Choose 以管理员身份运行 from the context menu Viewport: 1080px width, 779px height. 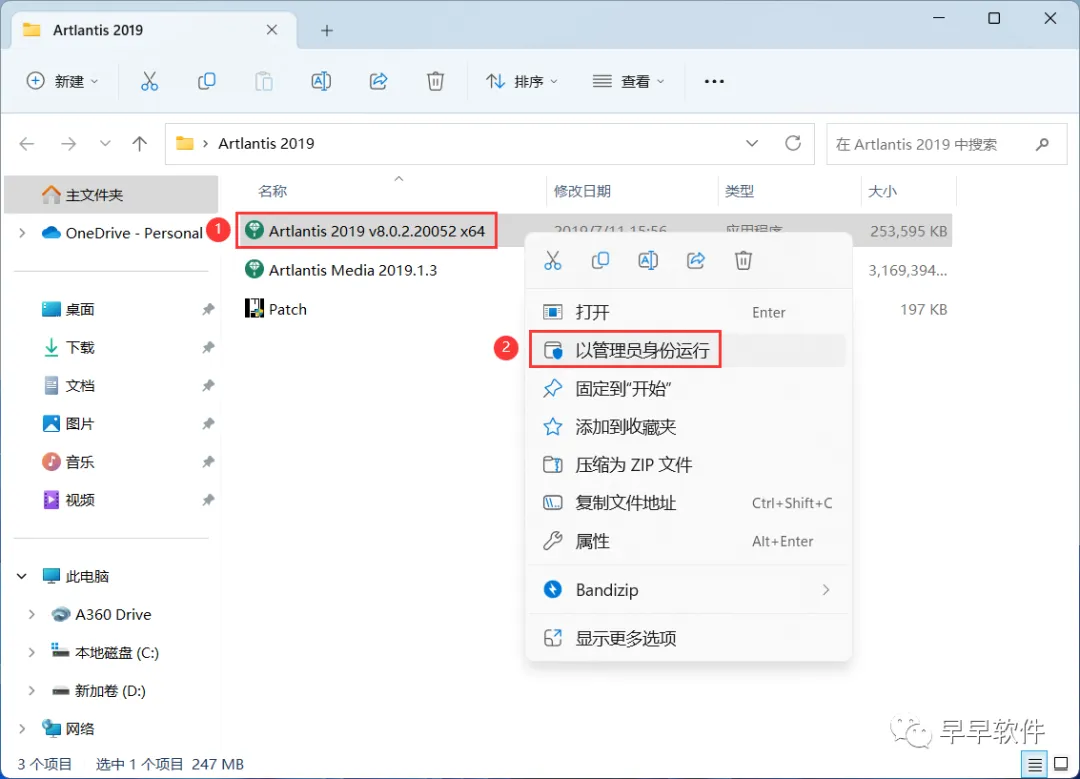[687, 350]
